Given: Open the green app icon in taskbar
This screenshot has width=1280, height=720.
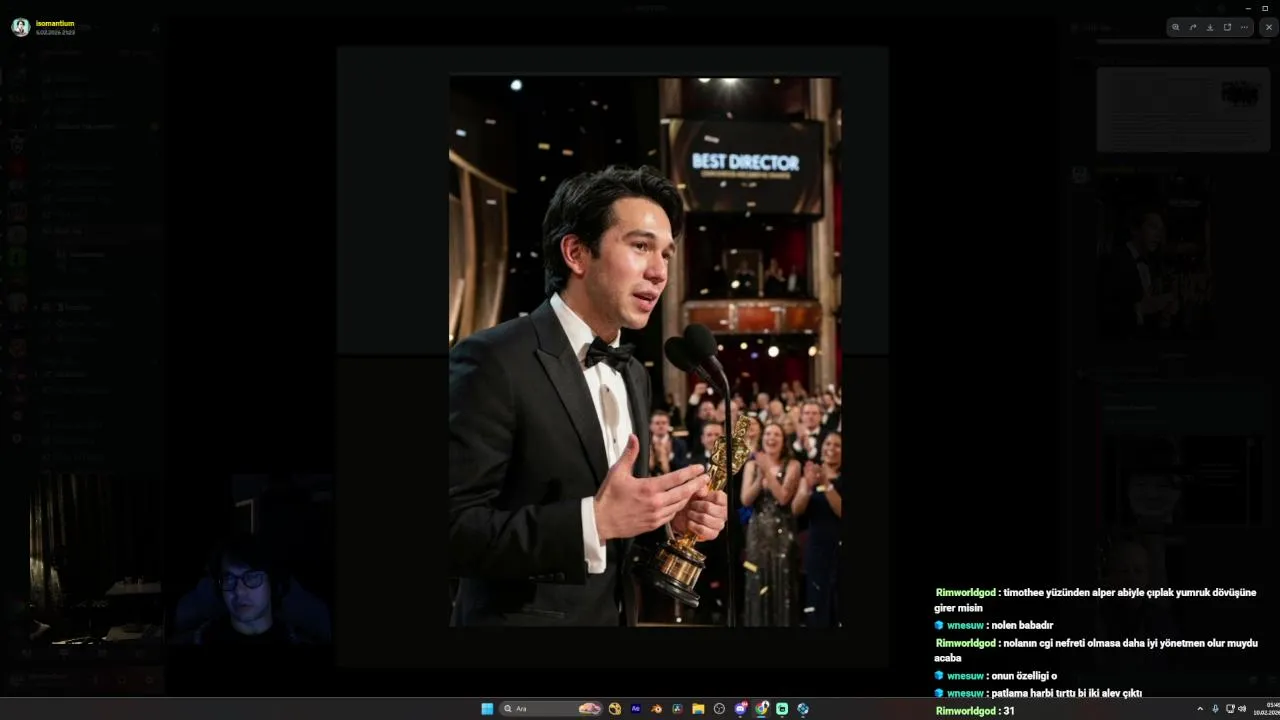Looking at the screenshot, I should (x=782, y=709).
